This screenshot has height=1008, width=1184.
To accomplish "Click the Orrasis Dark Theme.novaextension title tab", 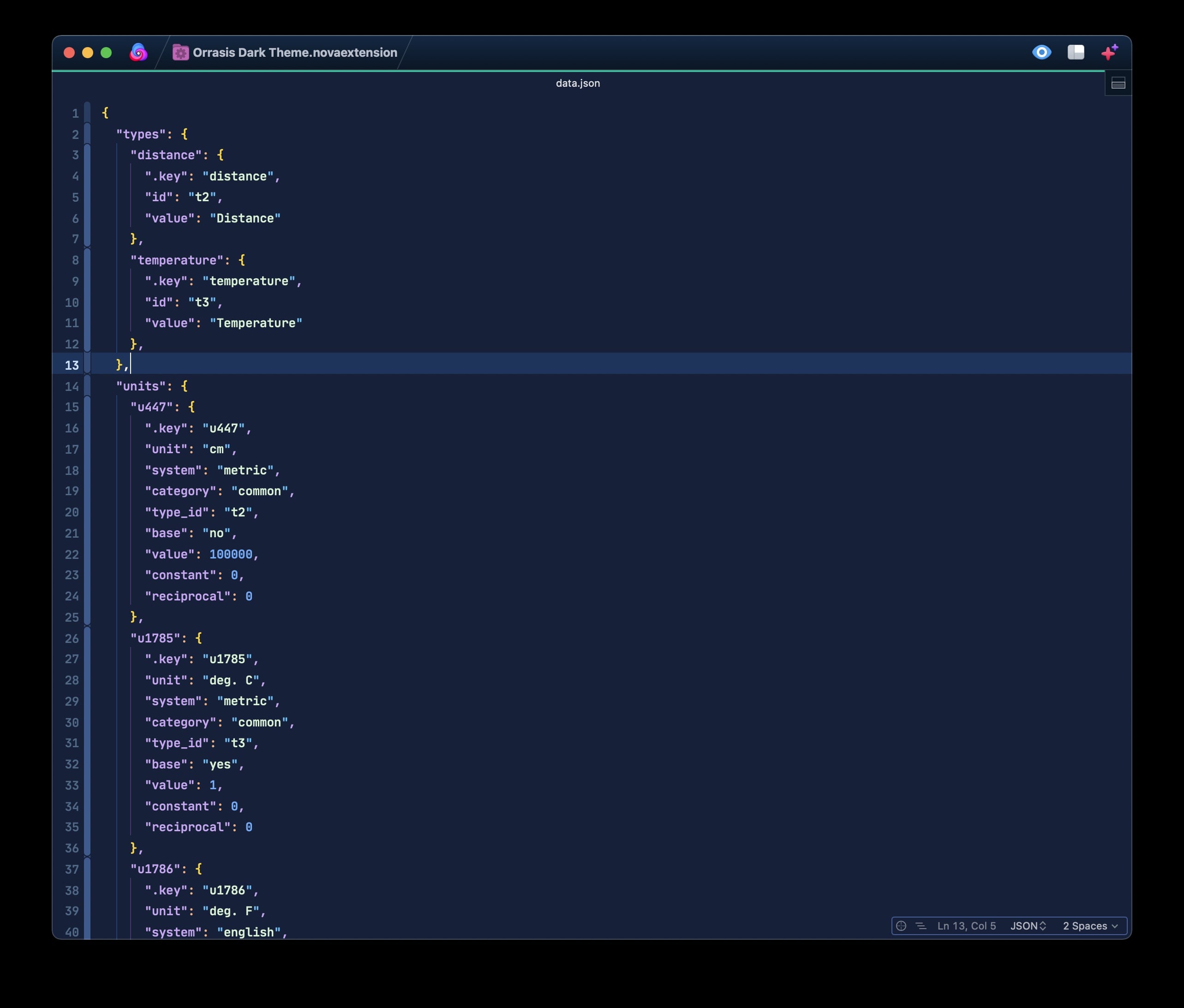I will [294, 53].
